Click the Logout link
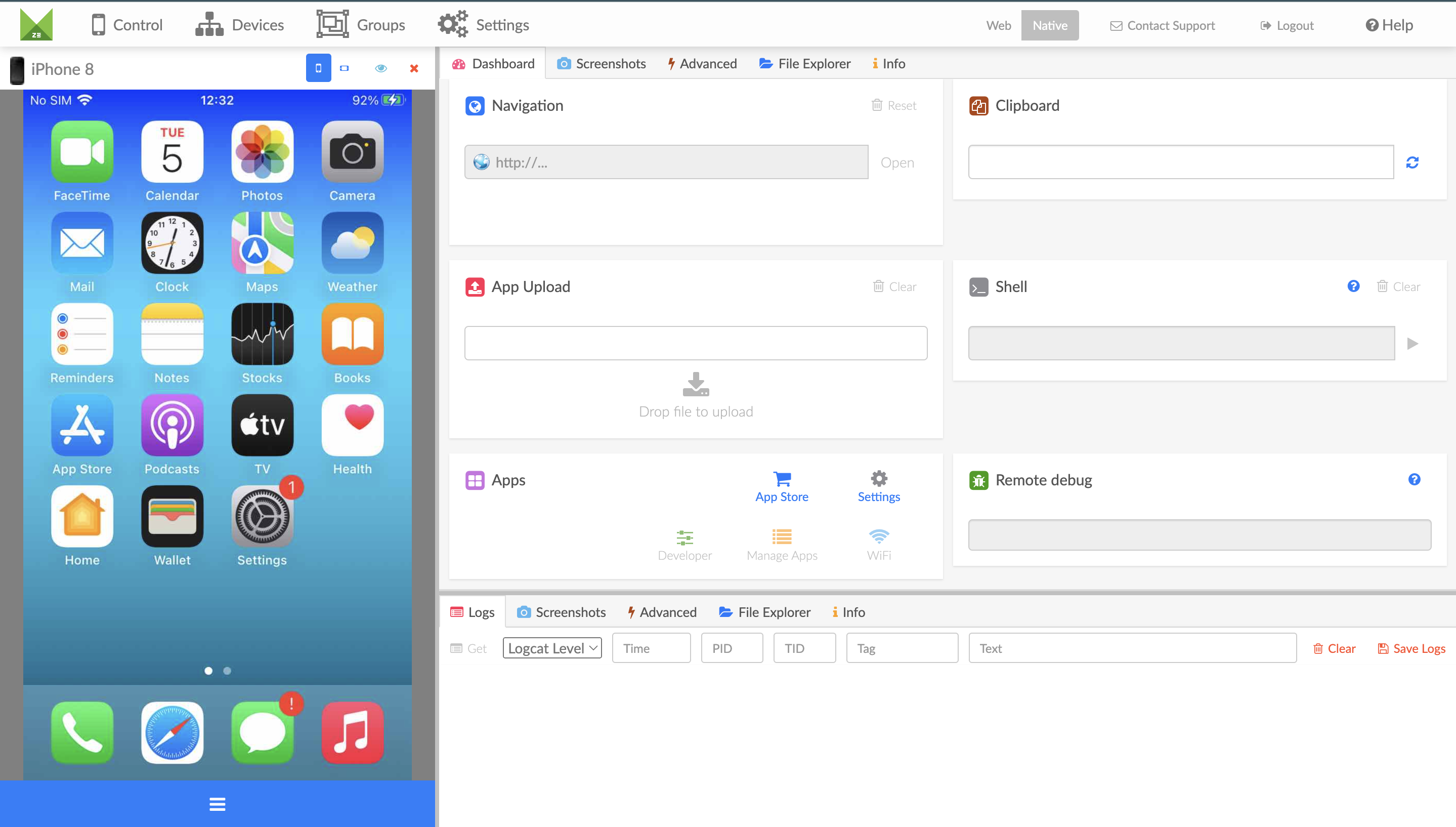 coord(1287,26)
